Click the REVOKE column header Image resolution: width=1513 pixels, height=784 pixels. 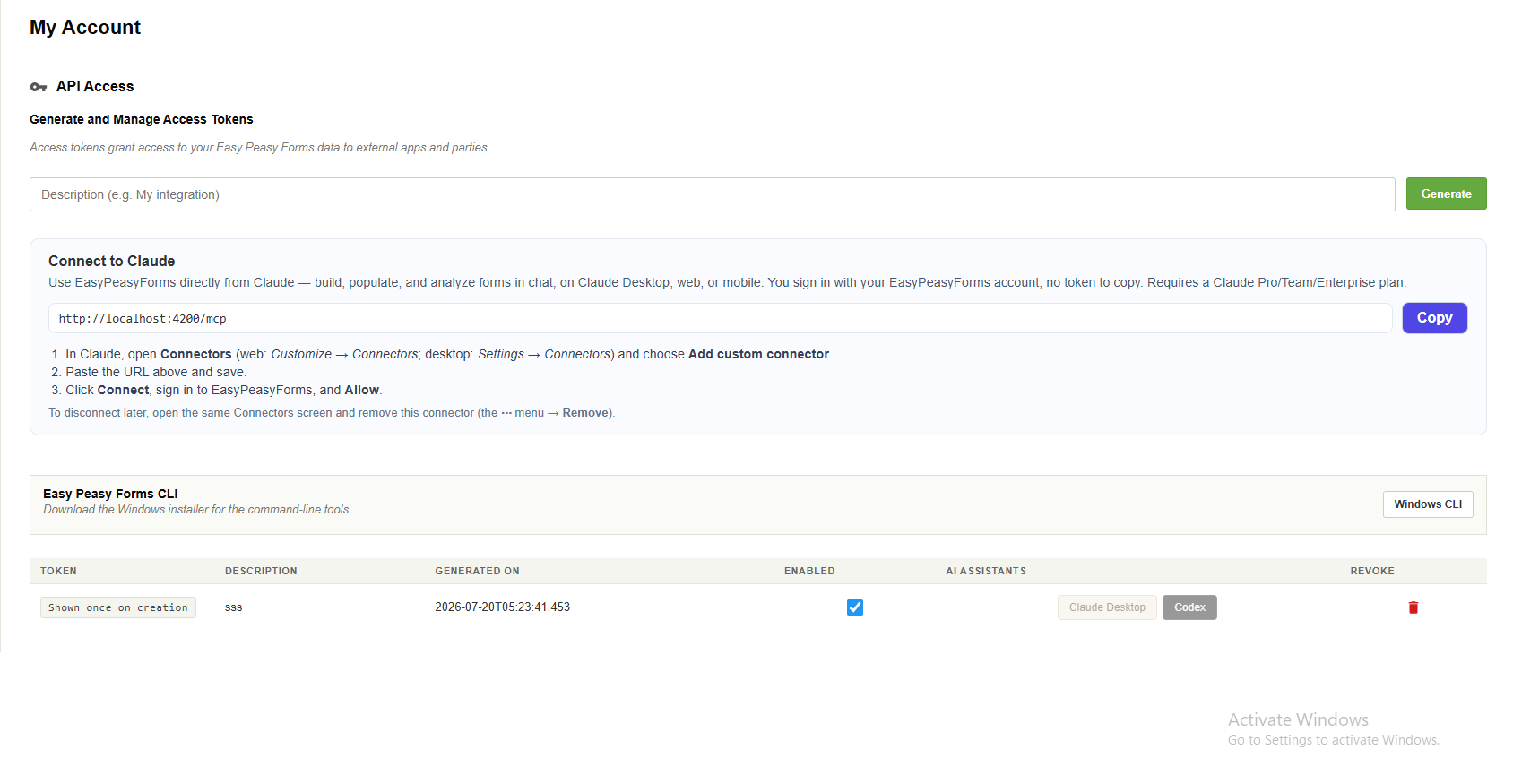pyautogui.click(x=1372, y=571)
